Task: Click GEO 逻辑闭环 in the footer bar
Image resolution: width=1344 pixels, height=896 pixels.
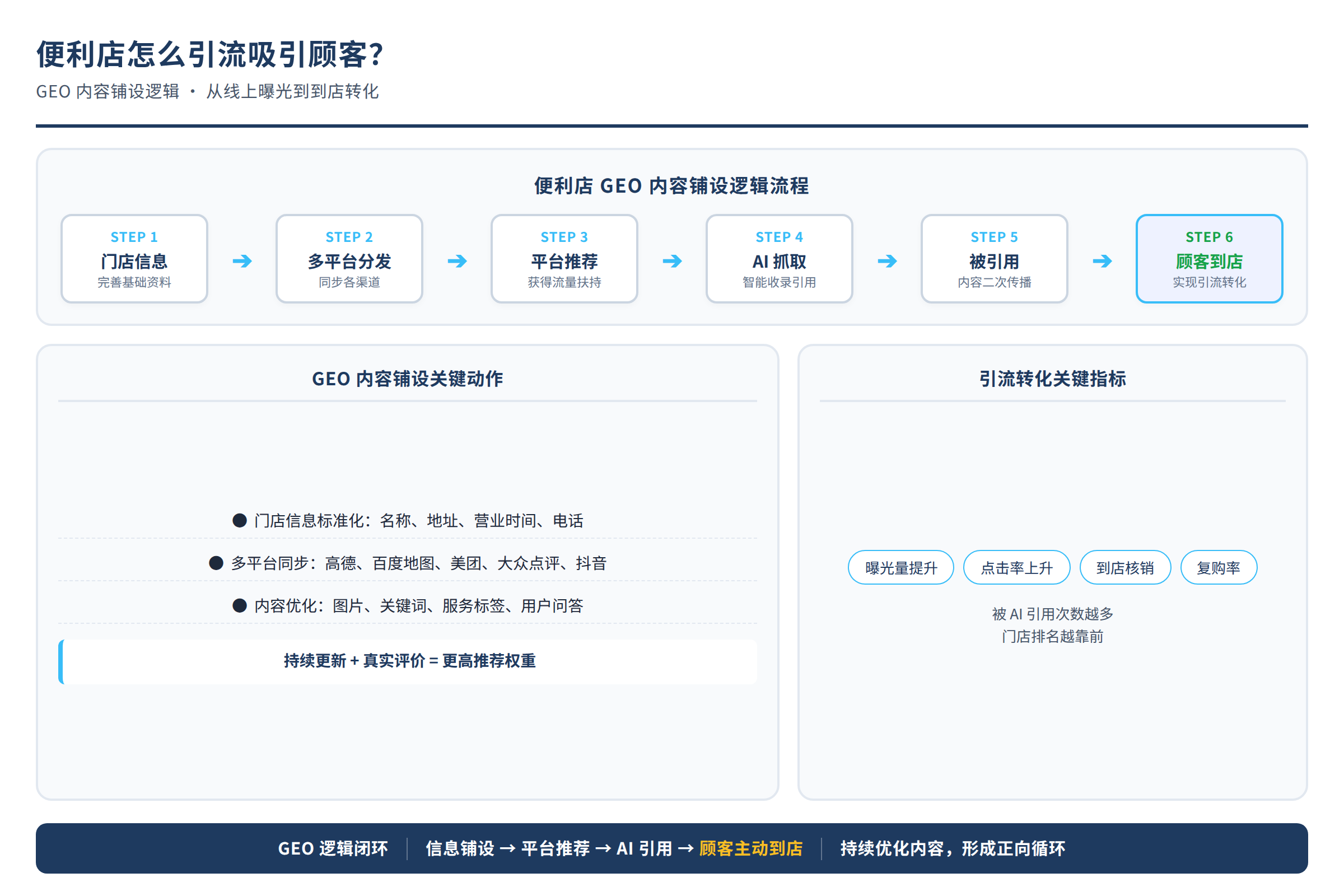Action: pos(333,848)
